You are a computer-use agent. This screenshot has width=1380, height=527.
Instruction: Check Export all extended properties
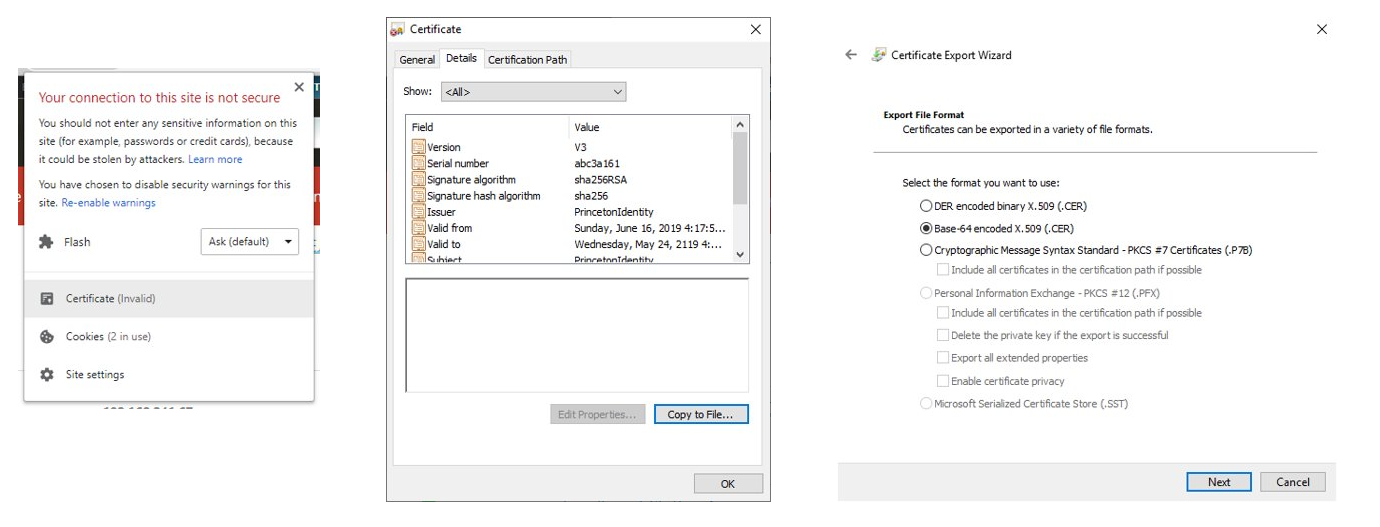point(943,358)
